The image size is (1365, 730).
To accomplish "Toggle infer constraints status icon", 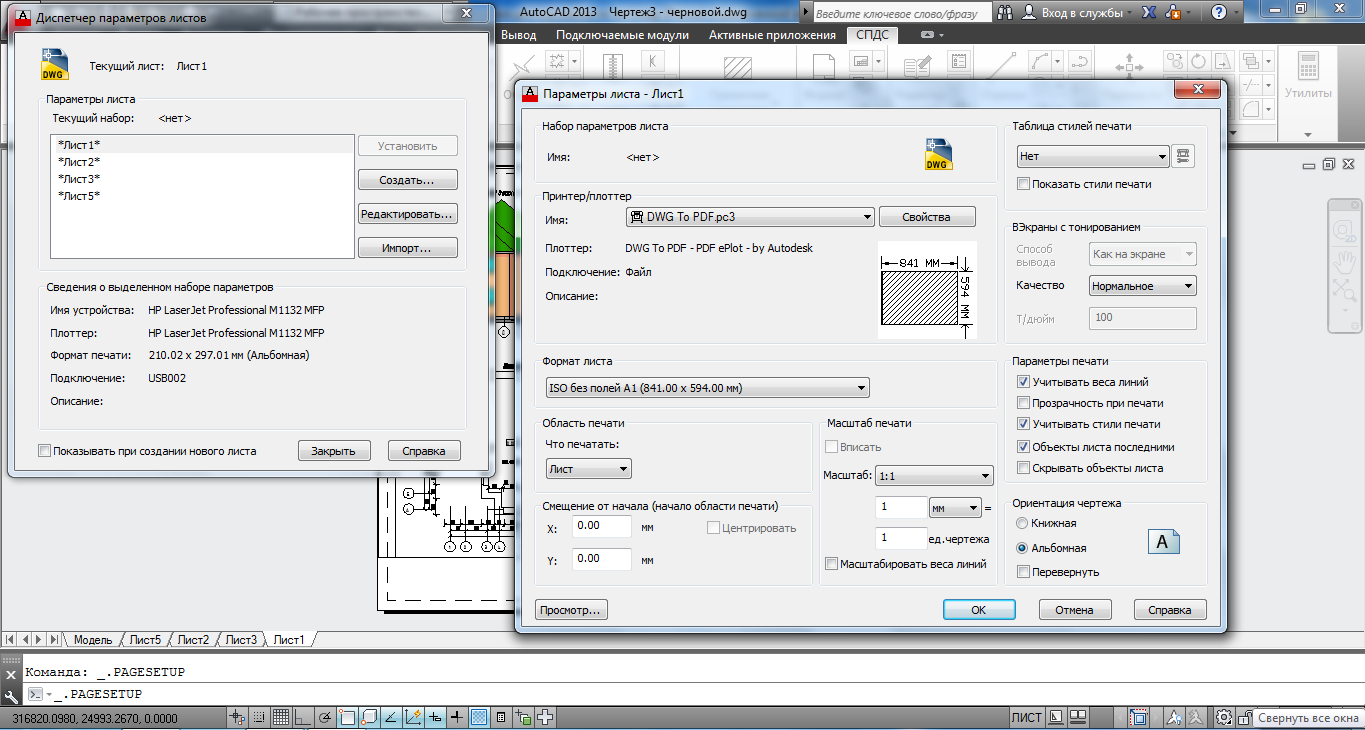I will [237, 717].
